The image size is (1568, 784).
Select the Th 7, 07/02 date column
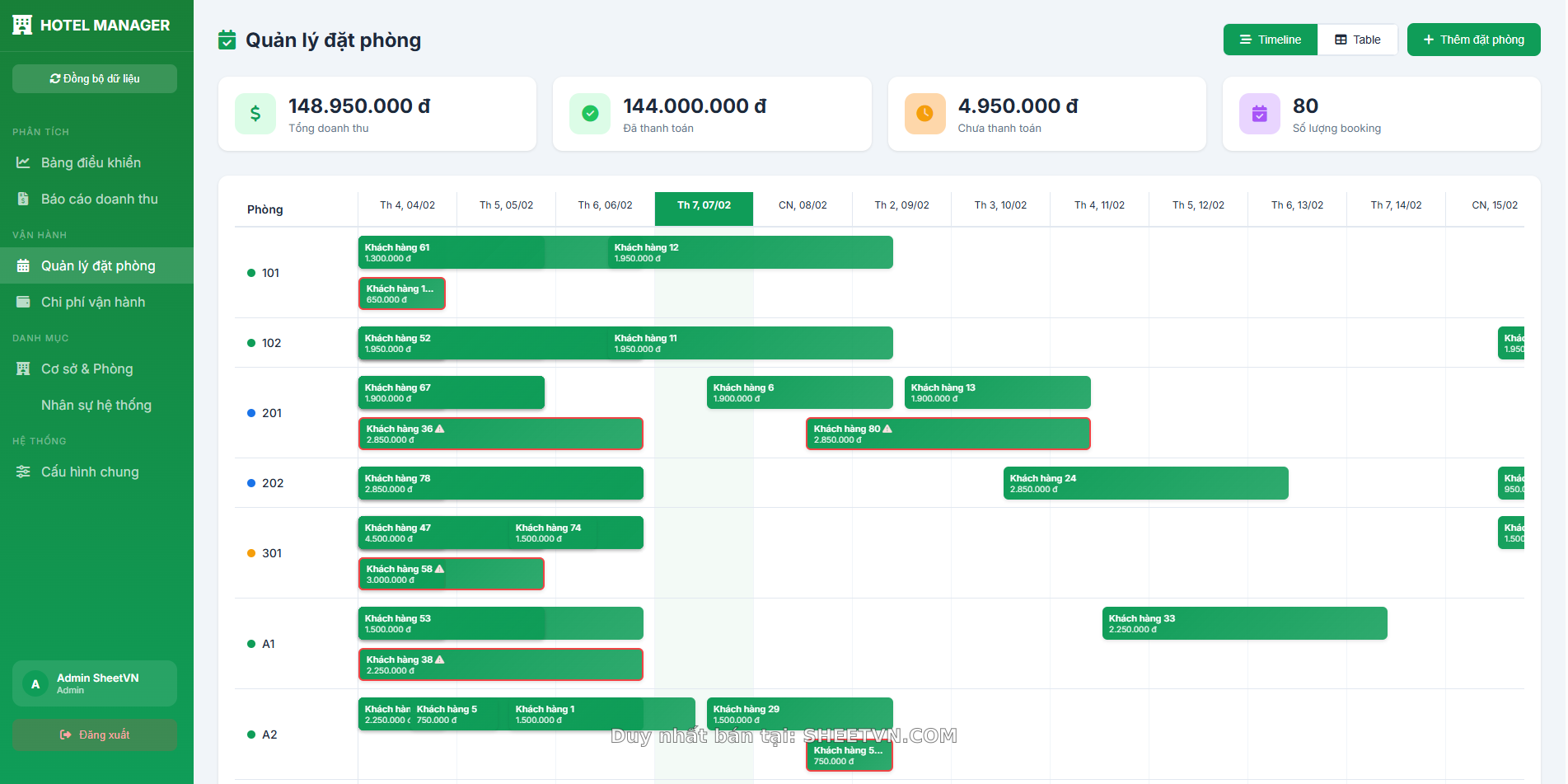(x=704, y=205)
